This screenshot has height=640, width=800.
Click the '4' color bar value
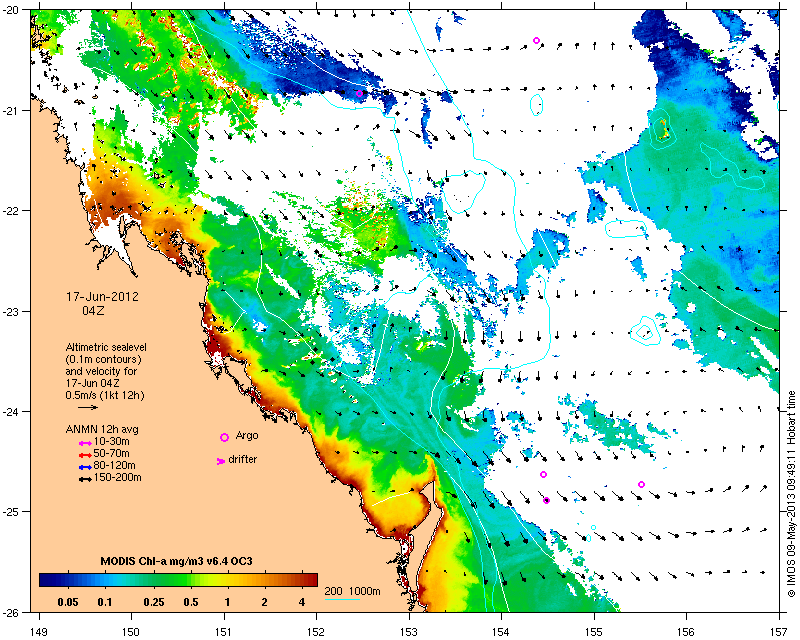point(302,602)
